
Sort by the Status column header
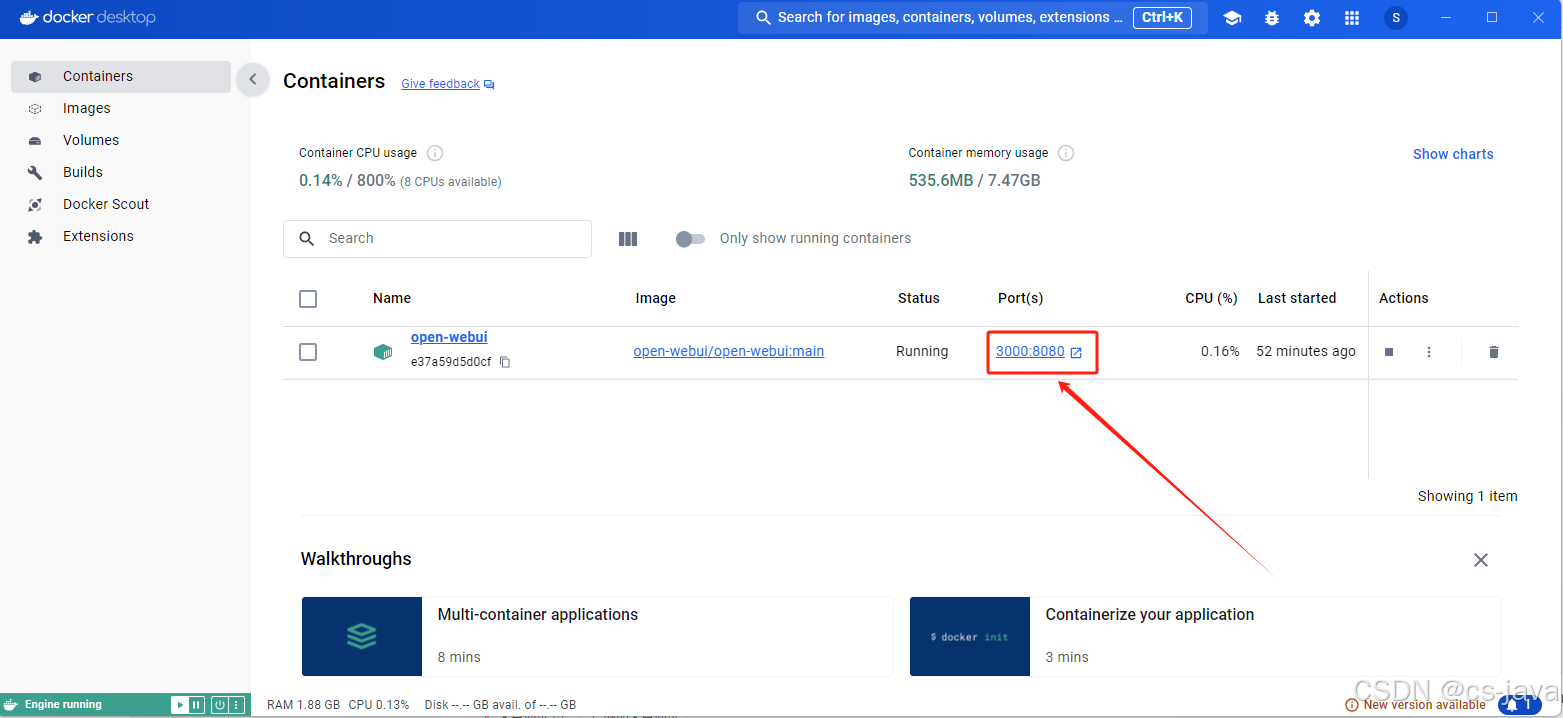[919, 298]
